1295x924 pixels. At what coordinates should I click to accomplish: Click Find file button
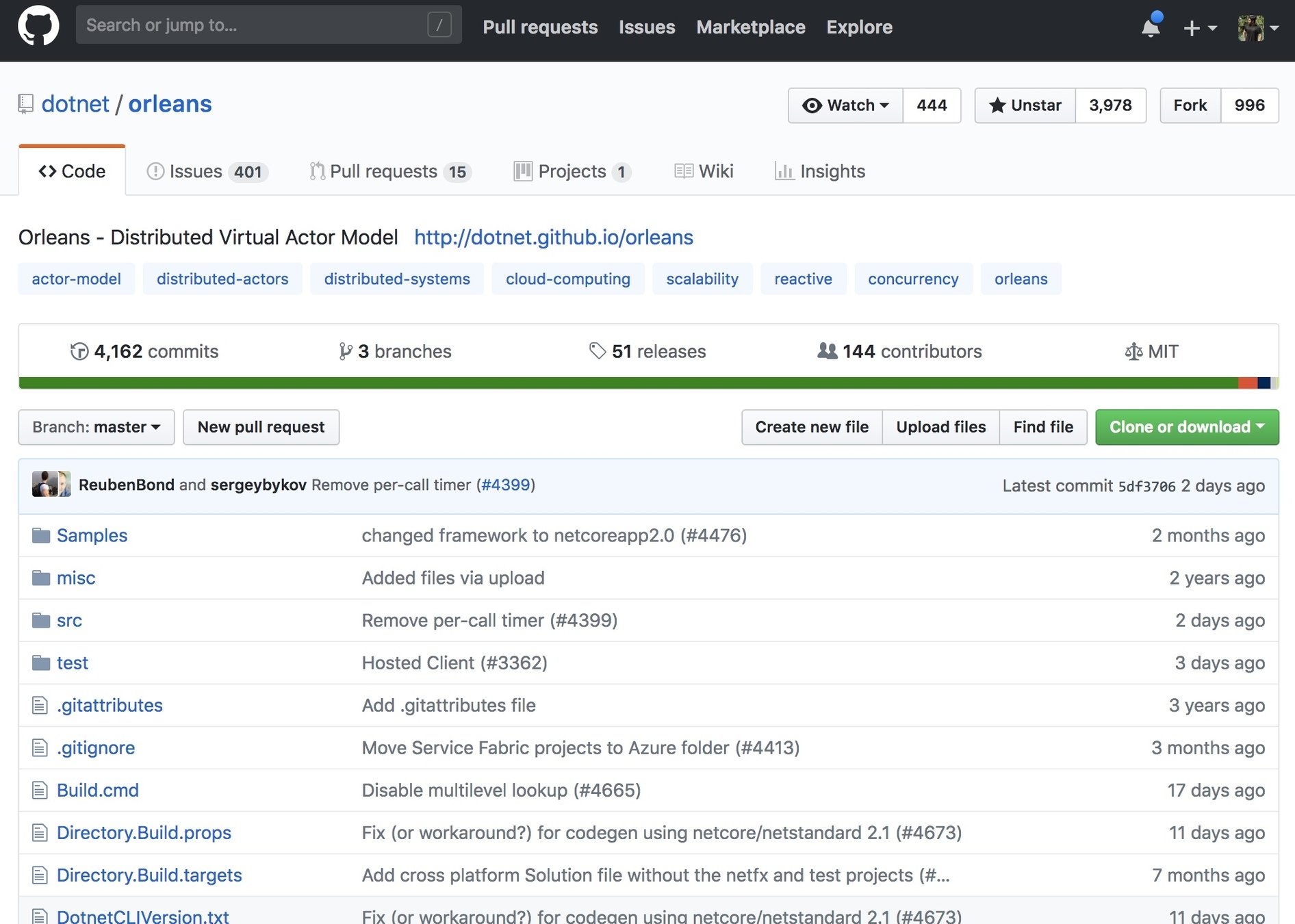coord(1043,427)
